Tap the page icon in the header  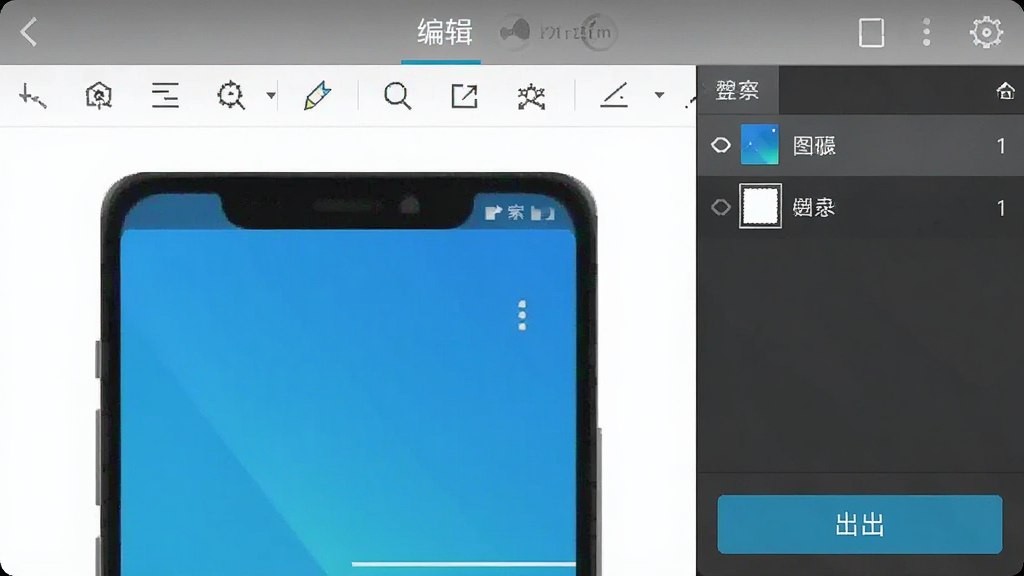coord(871,32)
